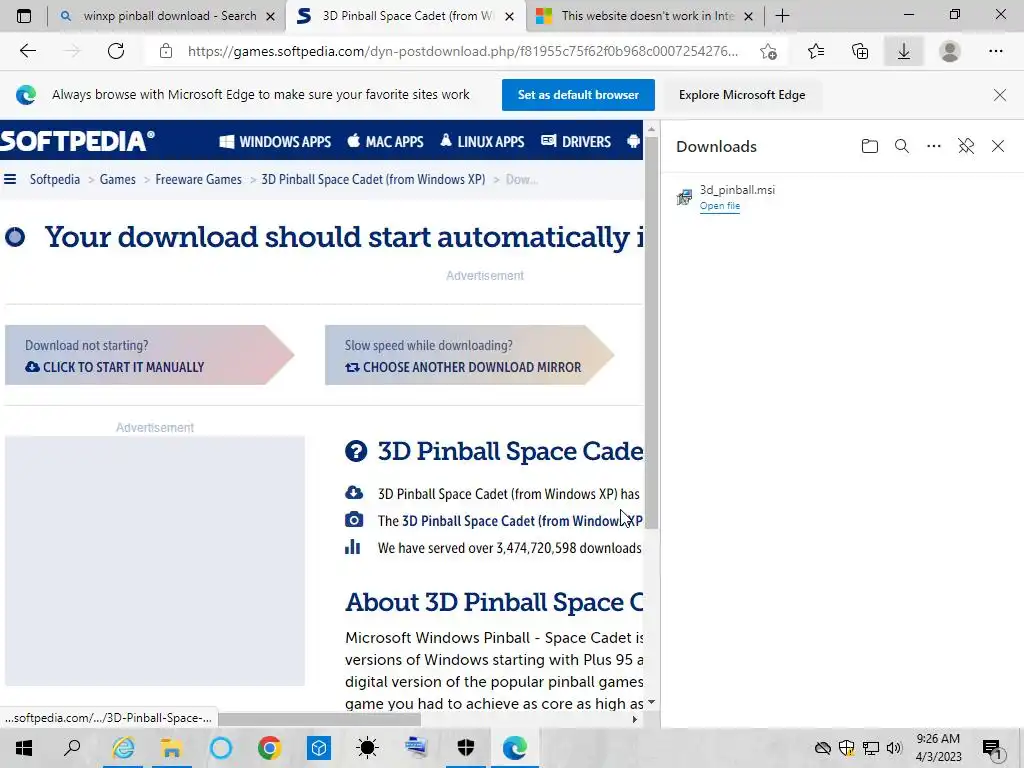1024x768 pixels.
Task: Refresh the current page
Action: [x=116, y=51]
